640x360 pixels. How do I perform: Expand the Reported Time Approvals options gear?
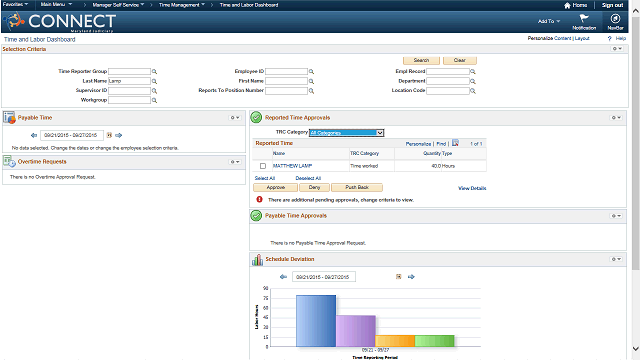point(616,118)
